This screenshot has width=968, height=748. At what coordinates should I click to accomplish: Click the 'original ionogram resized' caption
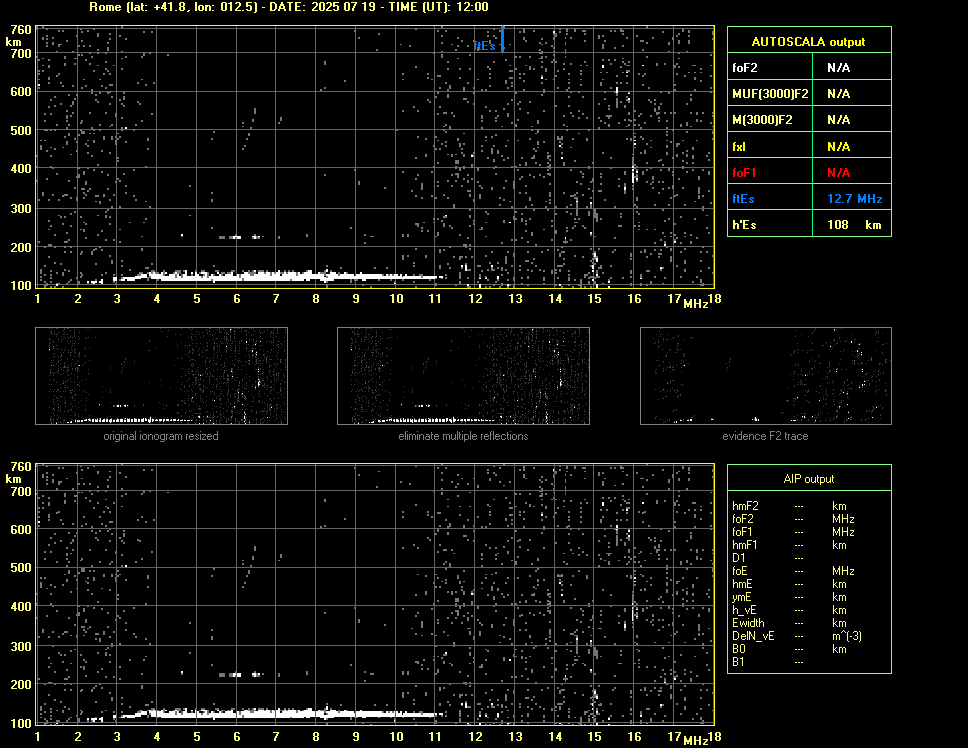point(161,436)
